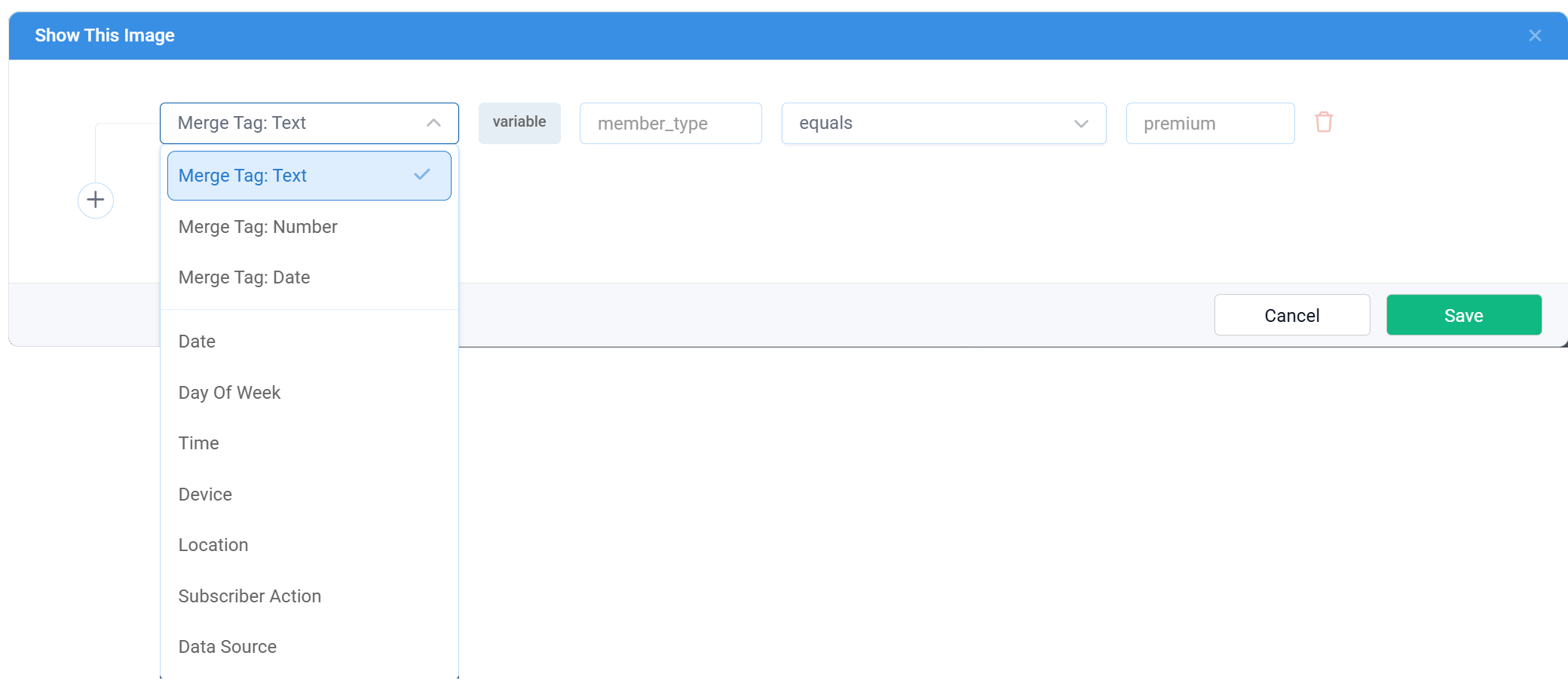
Task: Cancel the condition changes
Action: [1292, 314]
